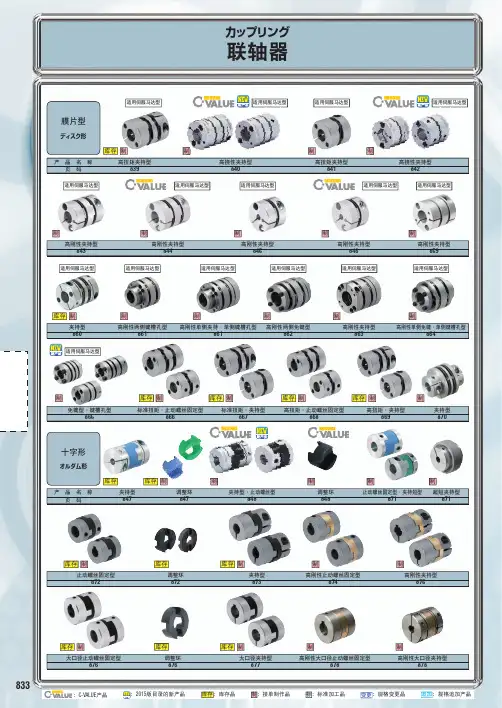Image resolution: width=502 pixels, height=708 pixels.
Task: Click the 大口径夹持型 label for page 877
Action: [256, 658]
